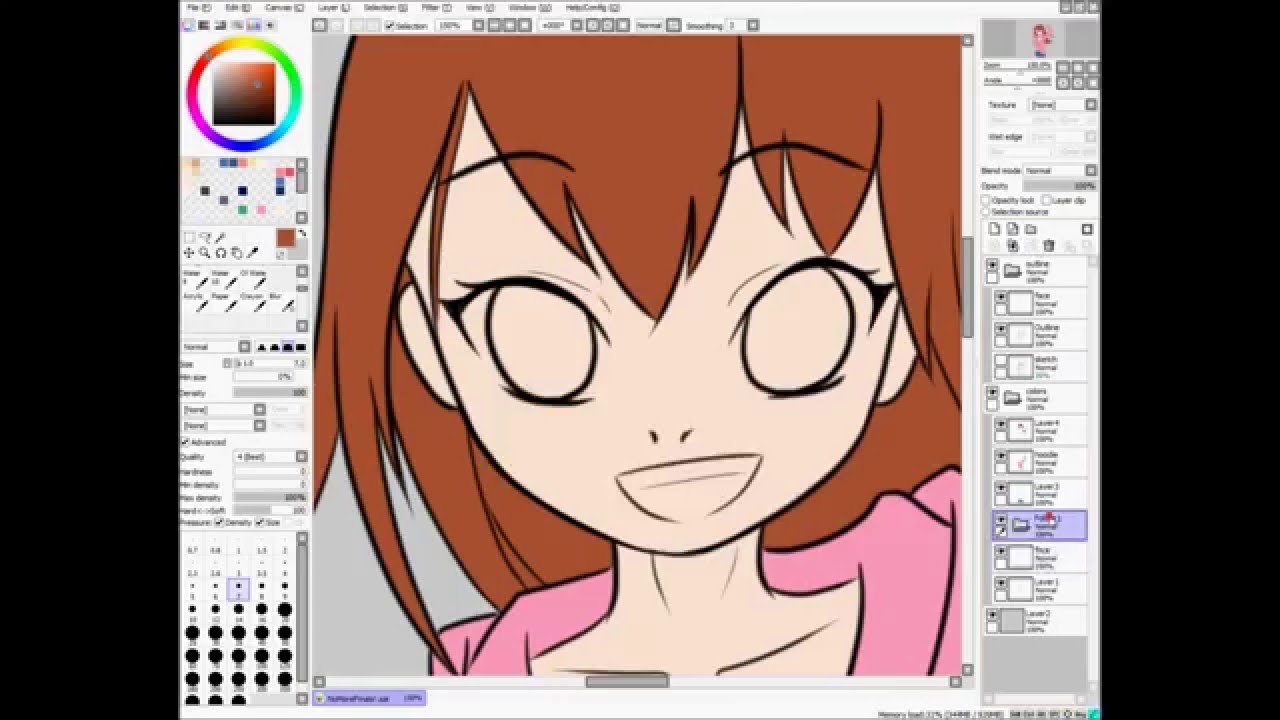The image size is (1280, 720).
Task: Hide the outline folder layer
Action: (992, 265)
